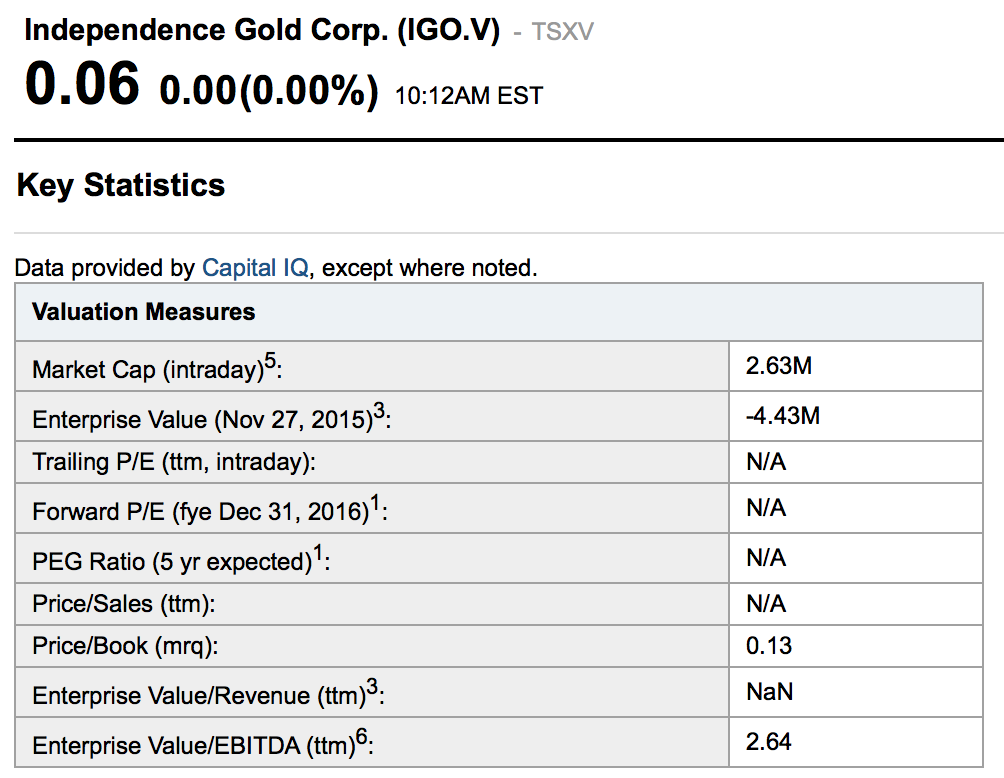Click the Price/Book (mrq) label

(x=125, y=646)
